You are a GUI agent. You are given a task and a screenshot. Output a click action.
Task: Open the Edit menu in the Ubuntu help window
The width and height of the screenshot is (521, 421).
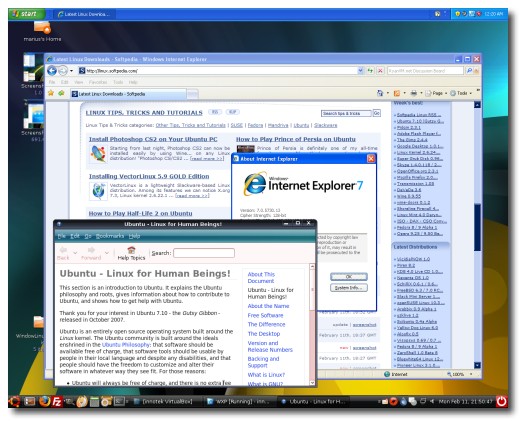point(75,236)
